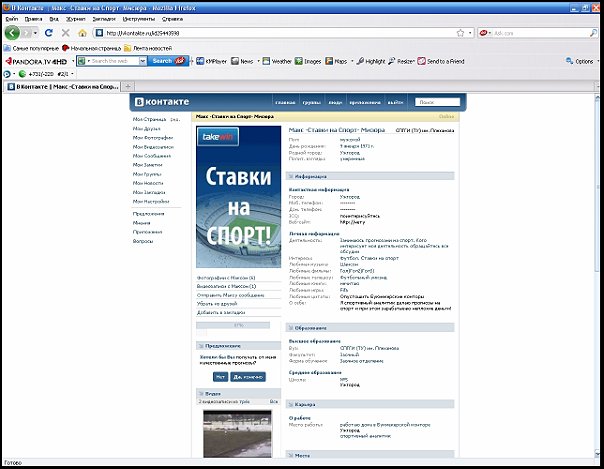Click the stop loading X icon
This screenshot has width=604, height=469.
(x=66, y=32)
